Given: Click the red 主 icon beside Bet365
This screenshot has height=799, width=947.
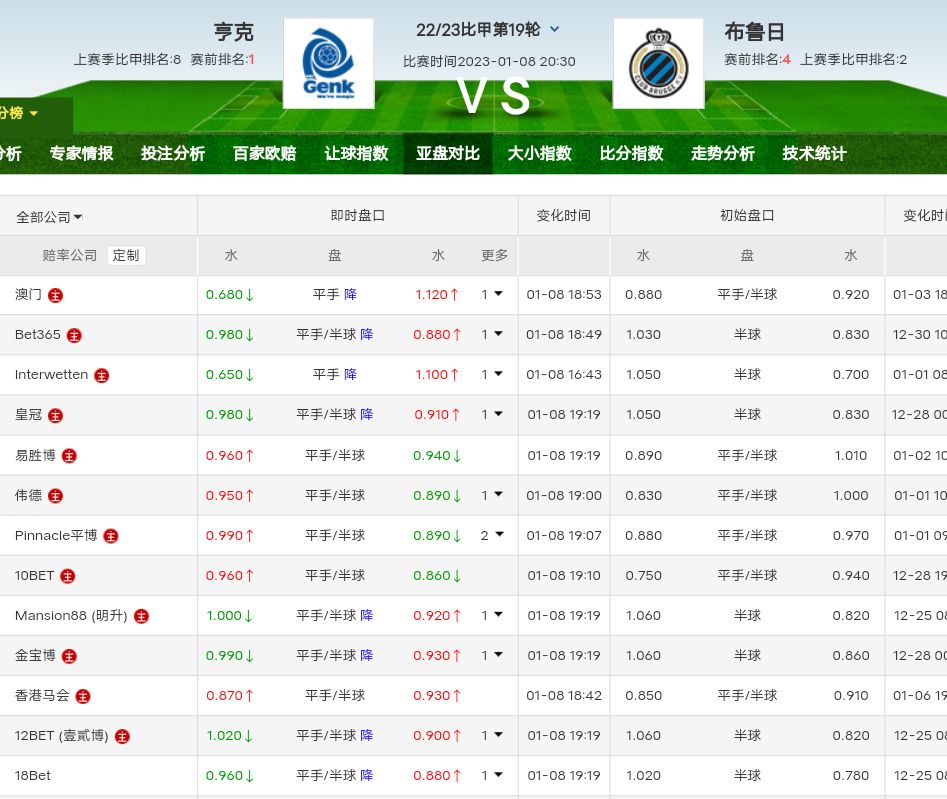Looking at the screenshot, I should coord(74,336).
